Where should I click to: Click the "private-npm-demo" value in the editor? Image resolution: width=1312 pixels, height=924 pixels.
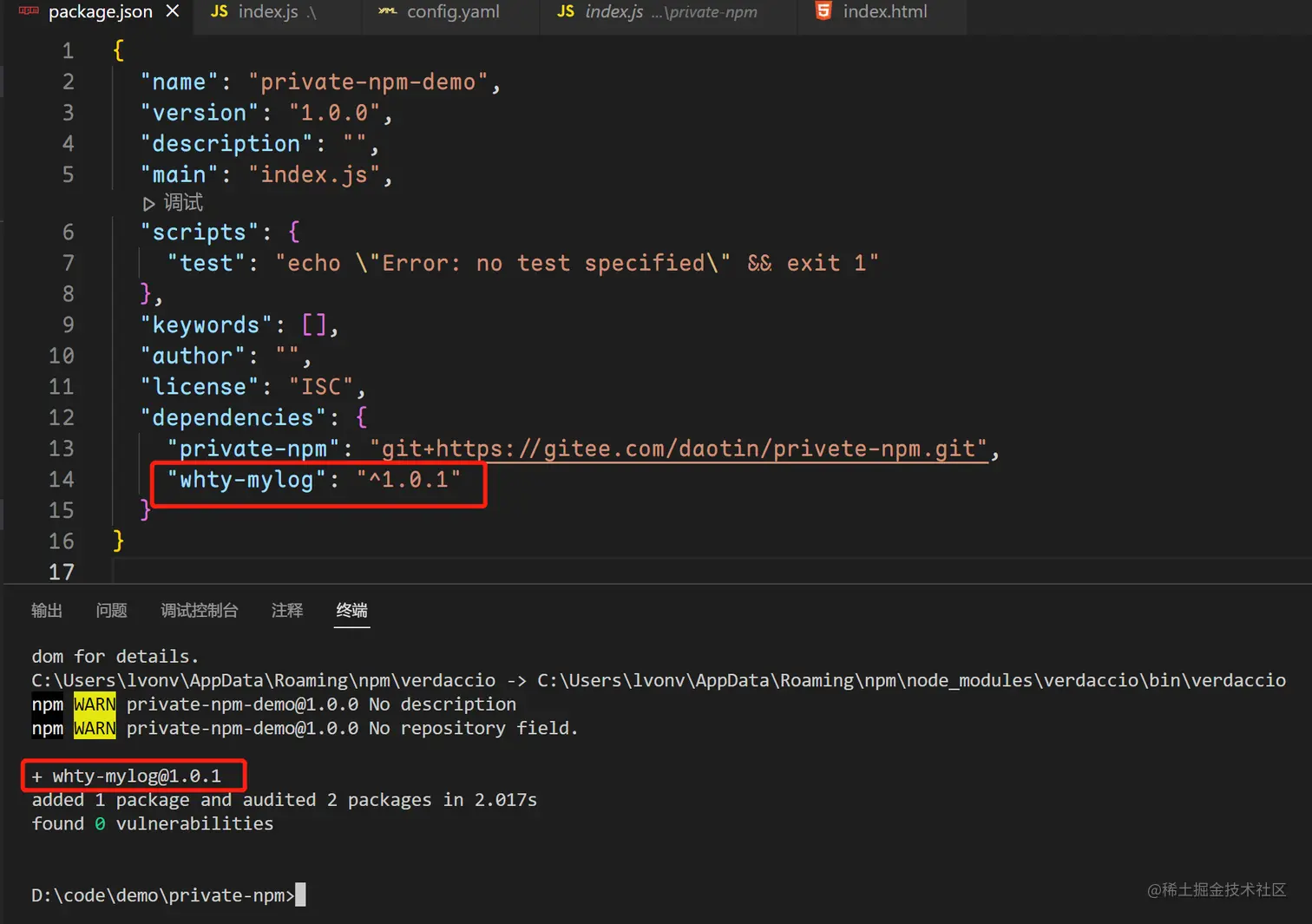(x=369, y=82)
